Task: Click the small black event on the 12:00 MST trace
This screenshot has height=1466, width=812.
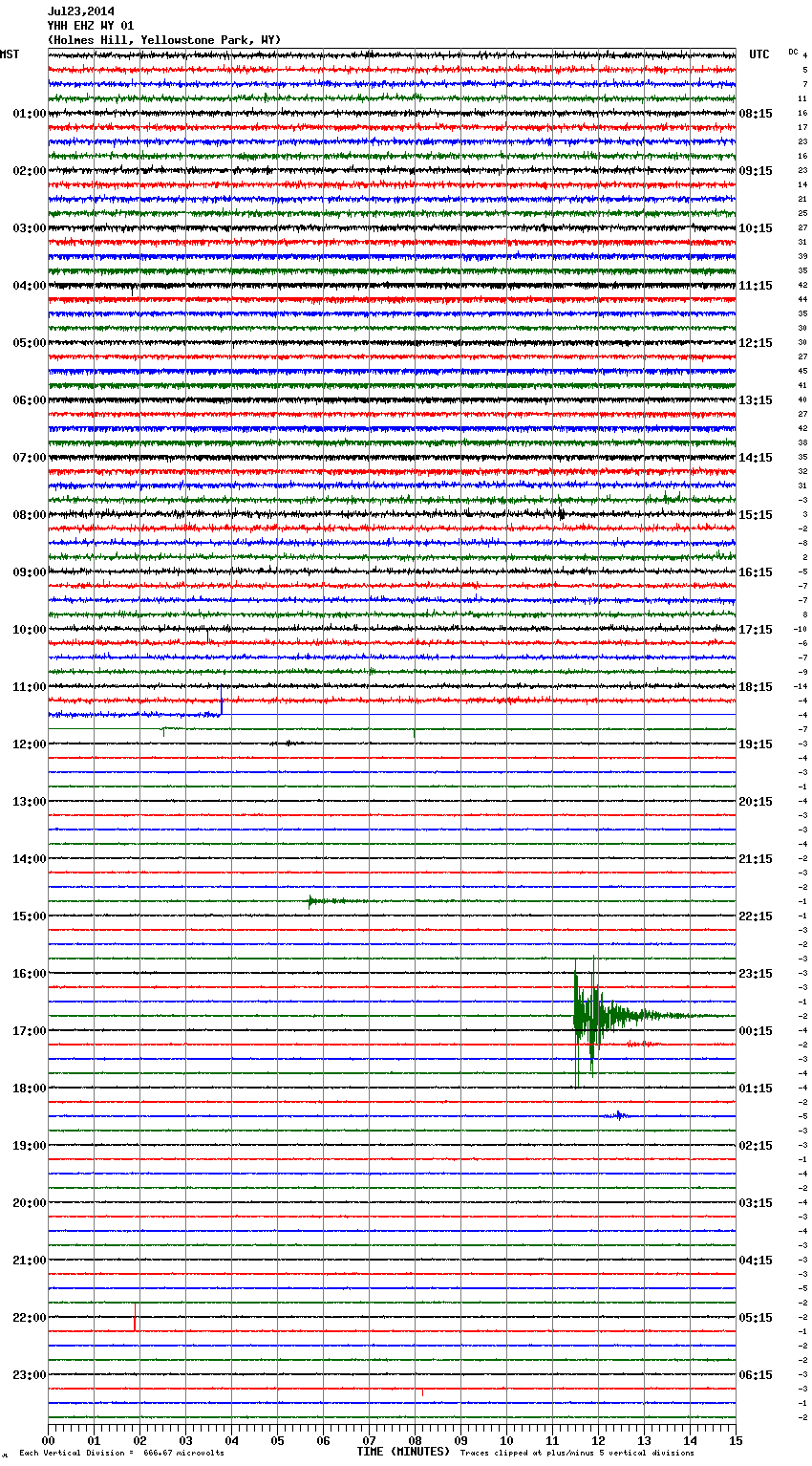Action: [287, 744]
